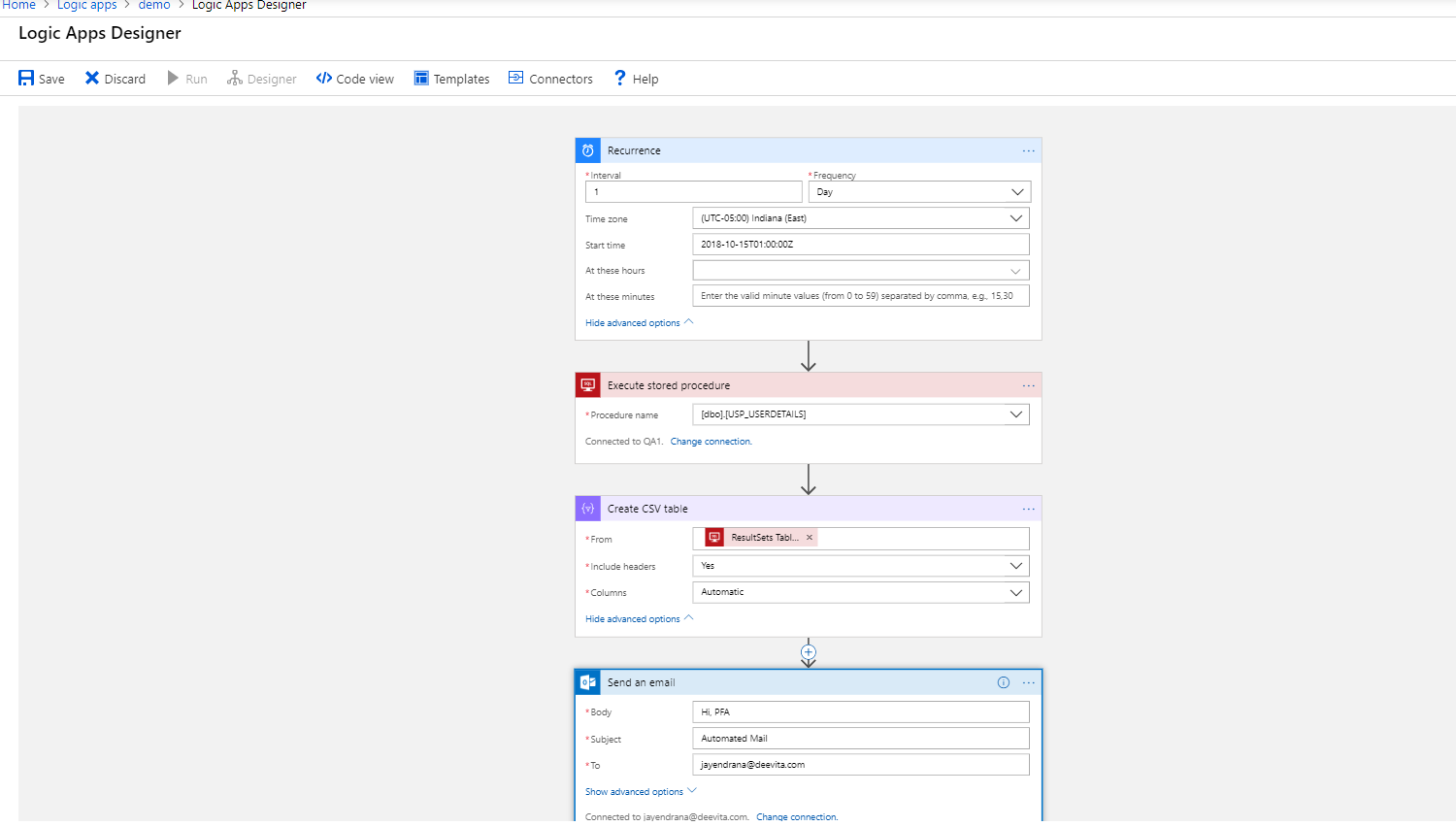
Task: Click the Start time input field
Action: point(861,245)
